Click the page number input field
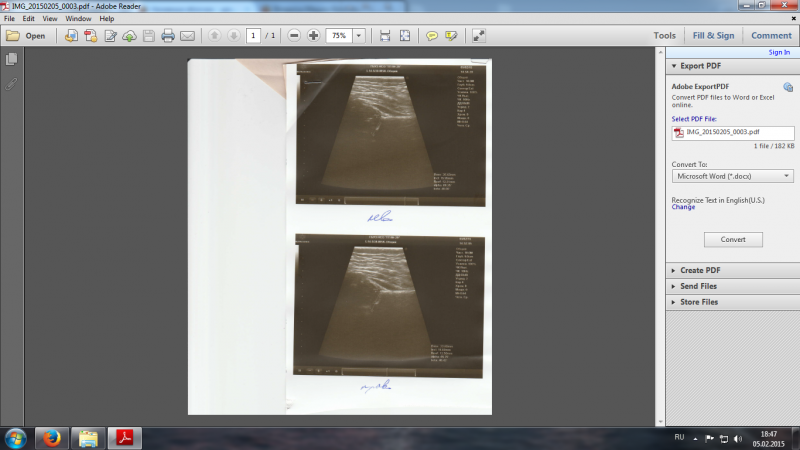 (x=253, y=36)
